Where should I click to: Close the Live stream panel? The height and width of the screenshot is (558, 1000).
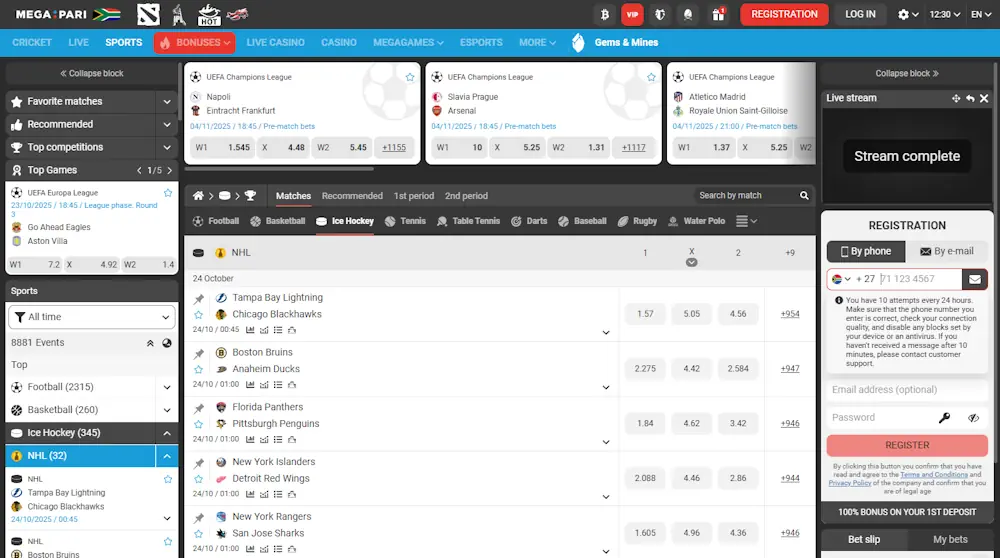[x=984, y=98]
